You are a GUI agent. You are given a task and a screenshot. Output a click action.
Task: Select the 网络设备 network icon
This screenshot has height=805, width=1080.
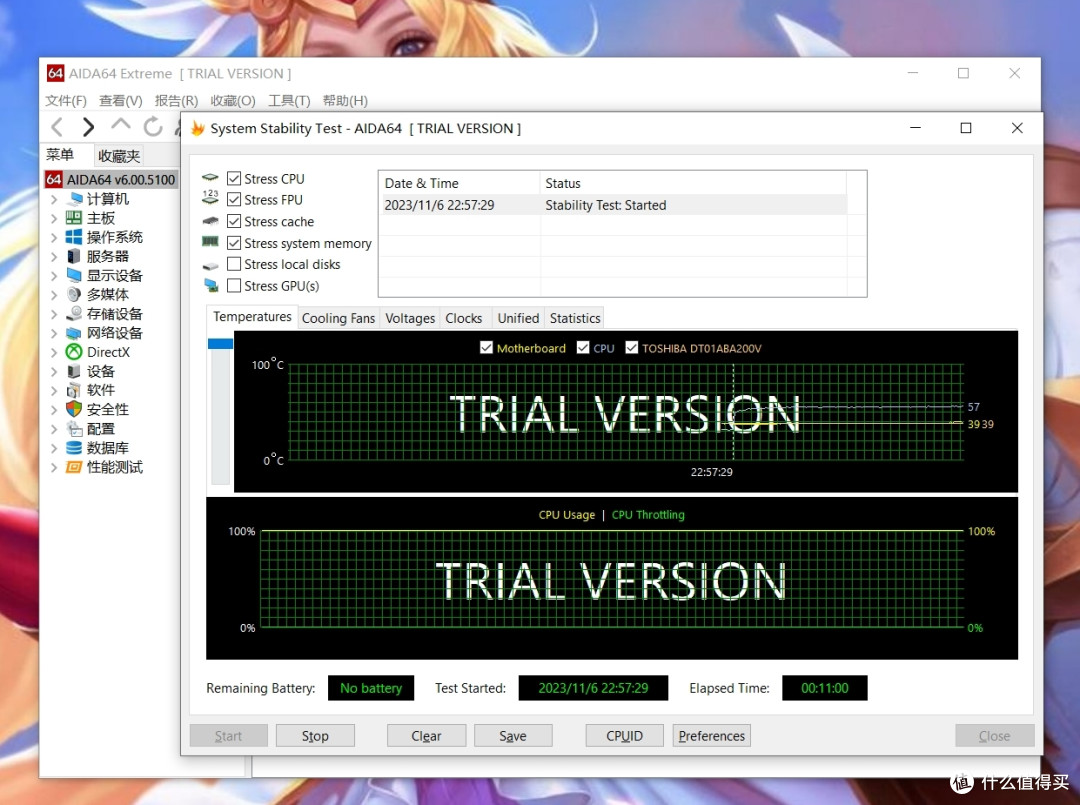pyautogui.click(x=74, y=333)
